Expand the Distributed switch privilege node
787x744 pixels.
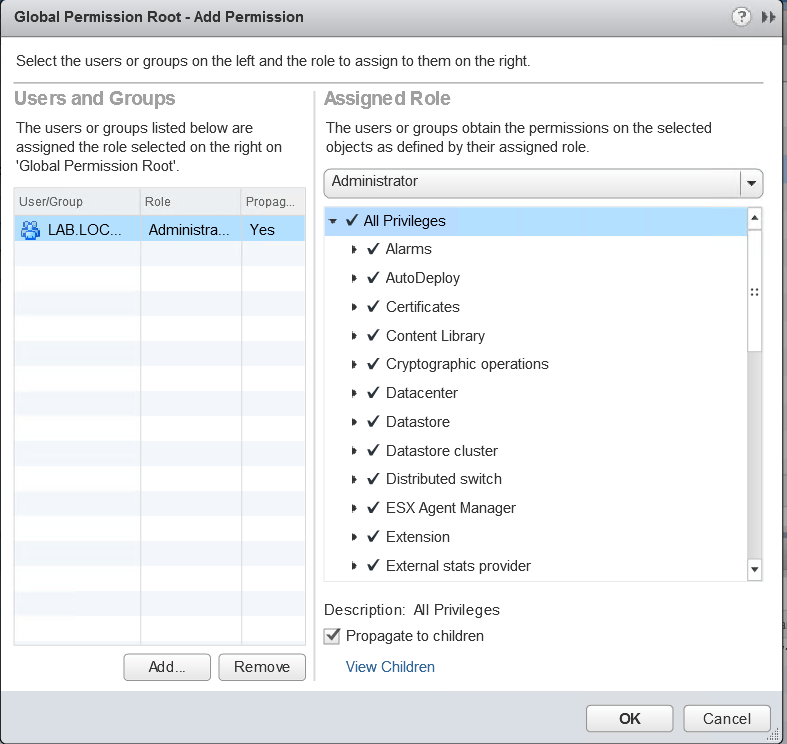(355, 480)
